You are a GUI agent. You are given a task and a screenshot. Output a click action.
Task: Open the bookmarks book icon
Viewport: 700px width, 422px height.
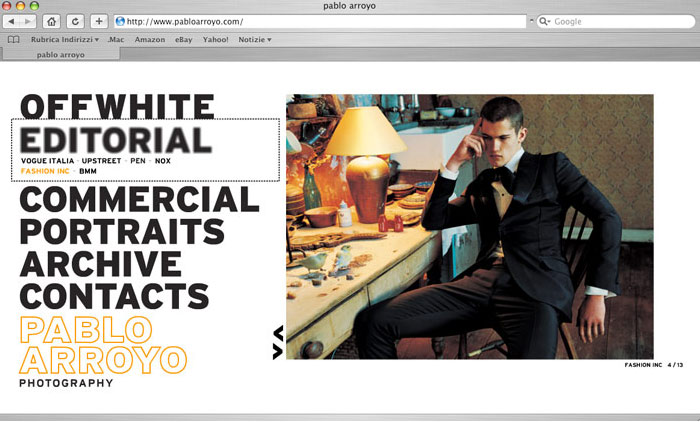point(14,40)
